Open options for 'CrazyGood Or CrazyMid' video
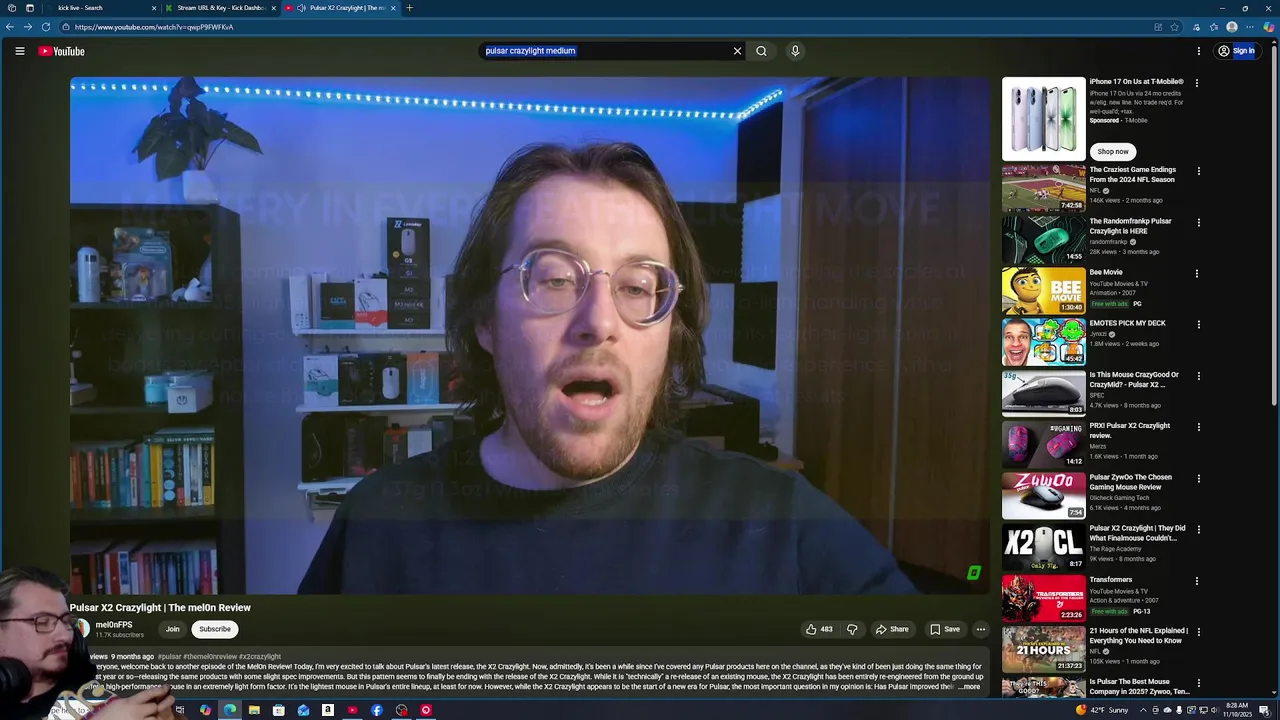Screen dimensions: 1280x720 tap(1198, 376)
